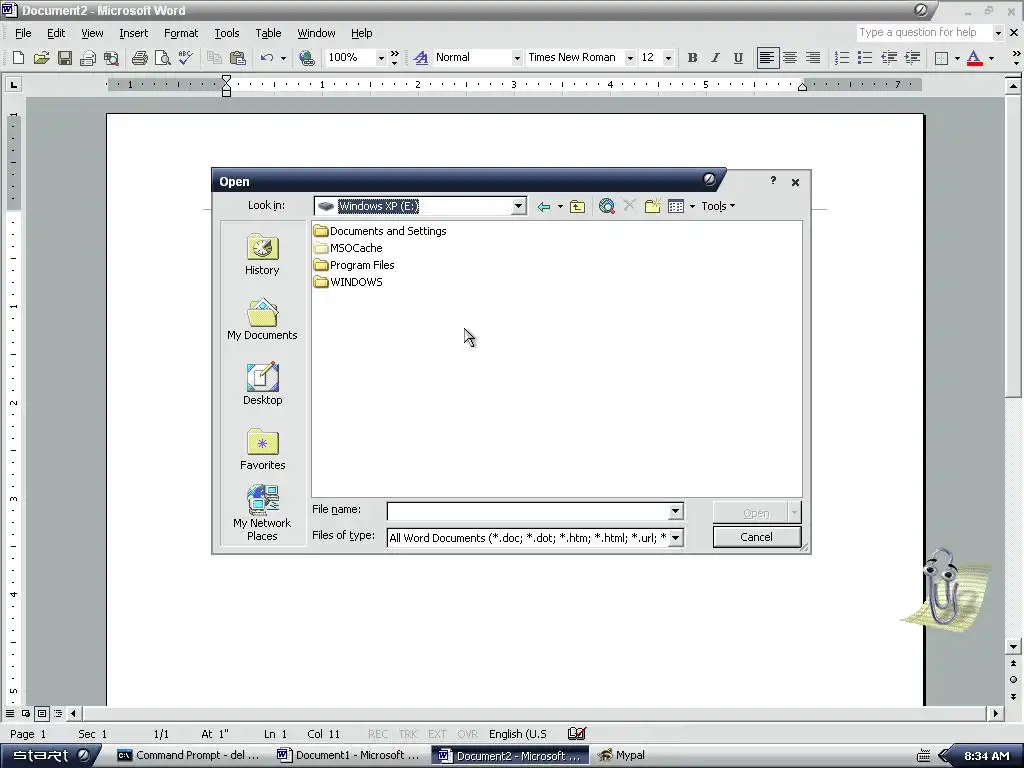The image size is (1024, 768).
Task: Select Desktop in the places bar
Action: click(x=262, y=385)
